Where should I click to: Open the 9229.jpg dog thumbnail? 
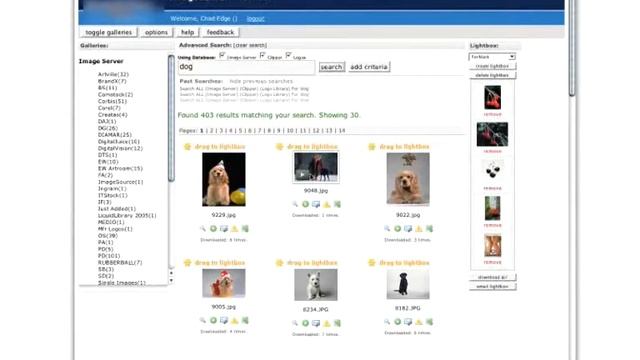pyautogui.click(x=224, y=179)
